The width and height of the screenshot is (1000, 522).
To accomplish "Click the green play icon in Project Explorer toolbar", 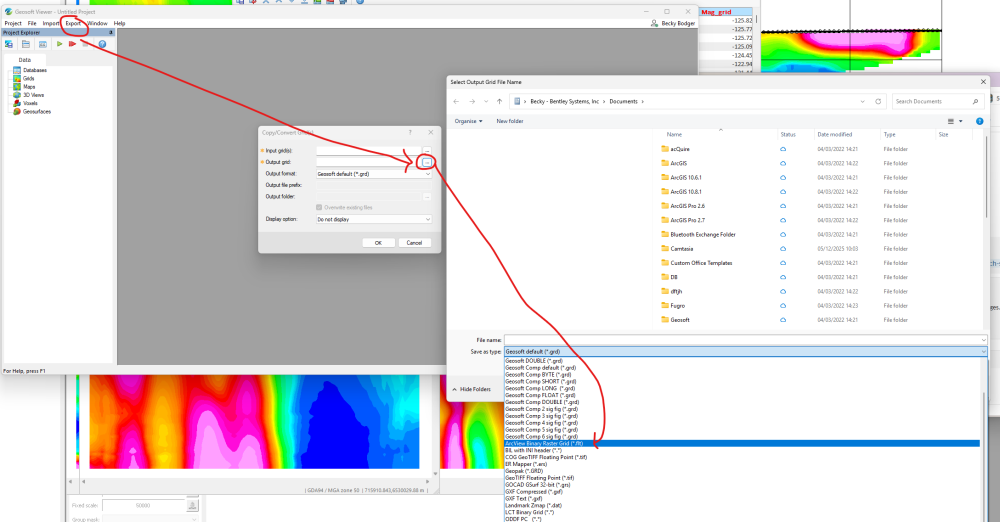I will 59,44.
